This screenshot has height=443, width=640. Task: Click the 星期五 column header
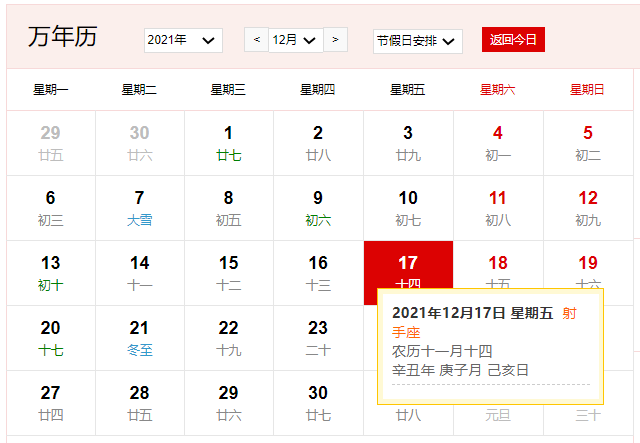pos(407,89)
